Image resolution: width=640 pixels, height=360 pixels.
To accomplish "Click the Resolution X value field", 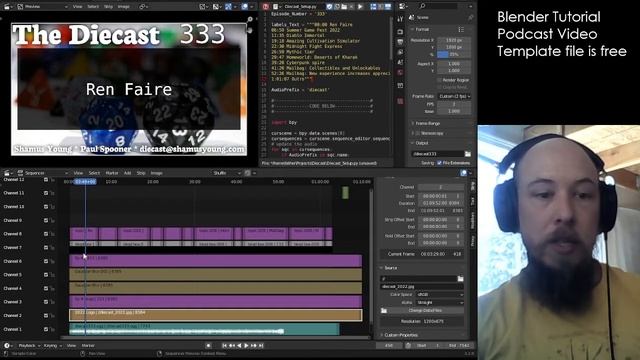I will coord(454,40).
